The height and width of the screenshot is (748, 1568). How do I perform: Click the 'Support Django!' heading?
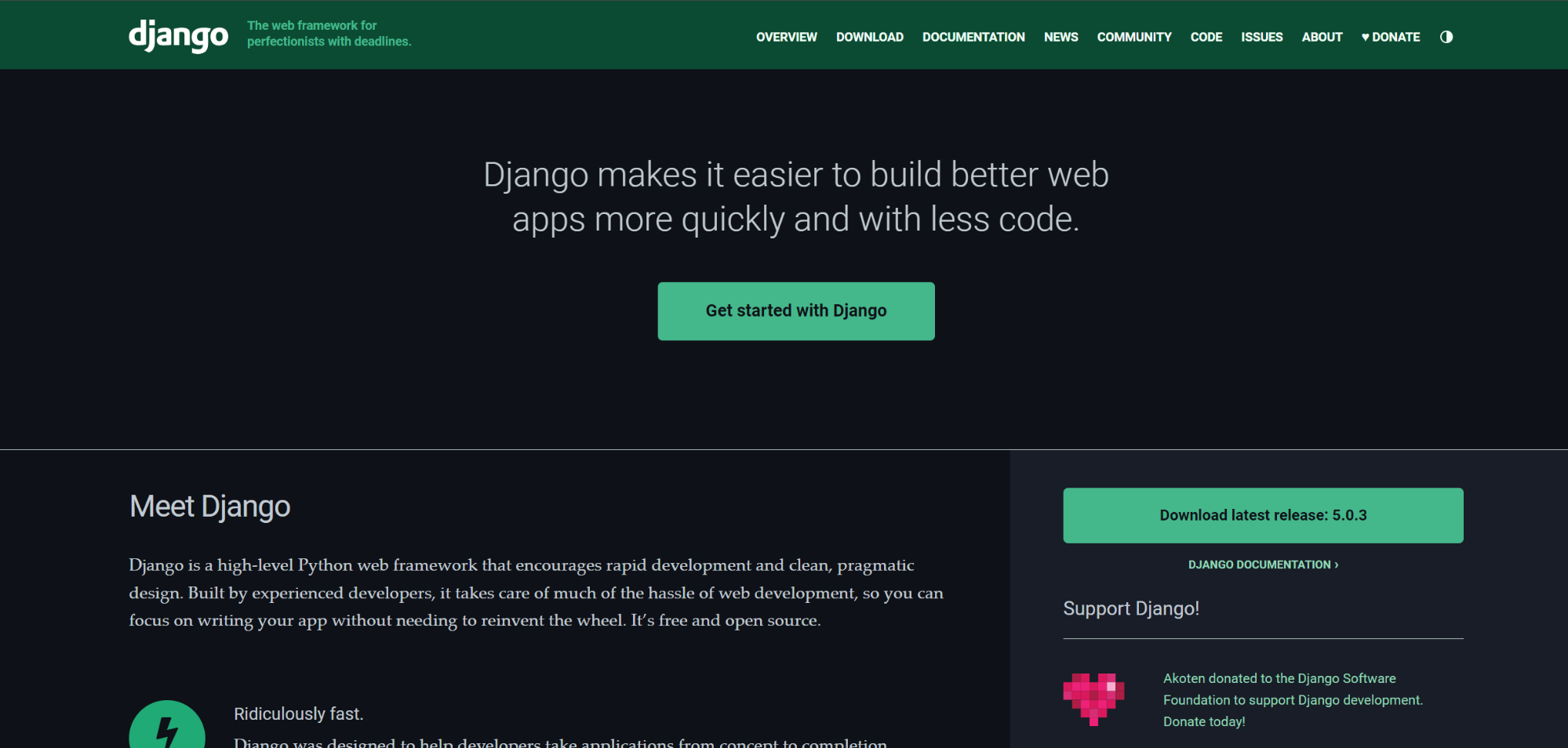pos(1130,608)
